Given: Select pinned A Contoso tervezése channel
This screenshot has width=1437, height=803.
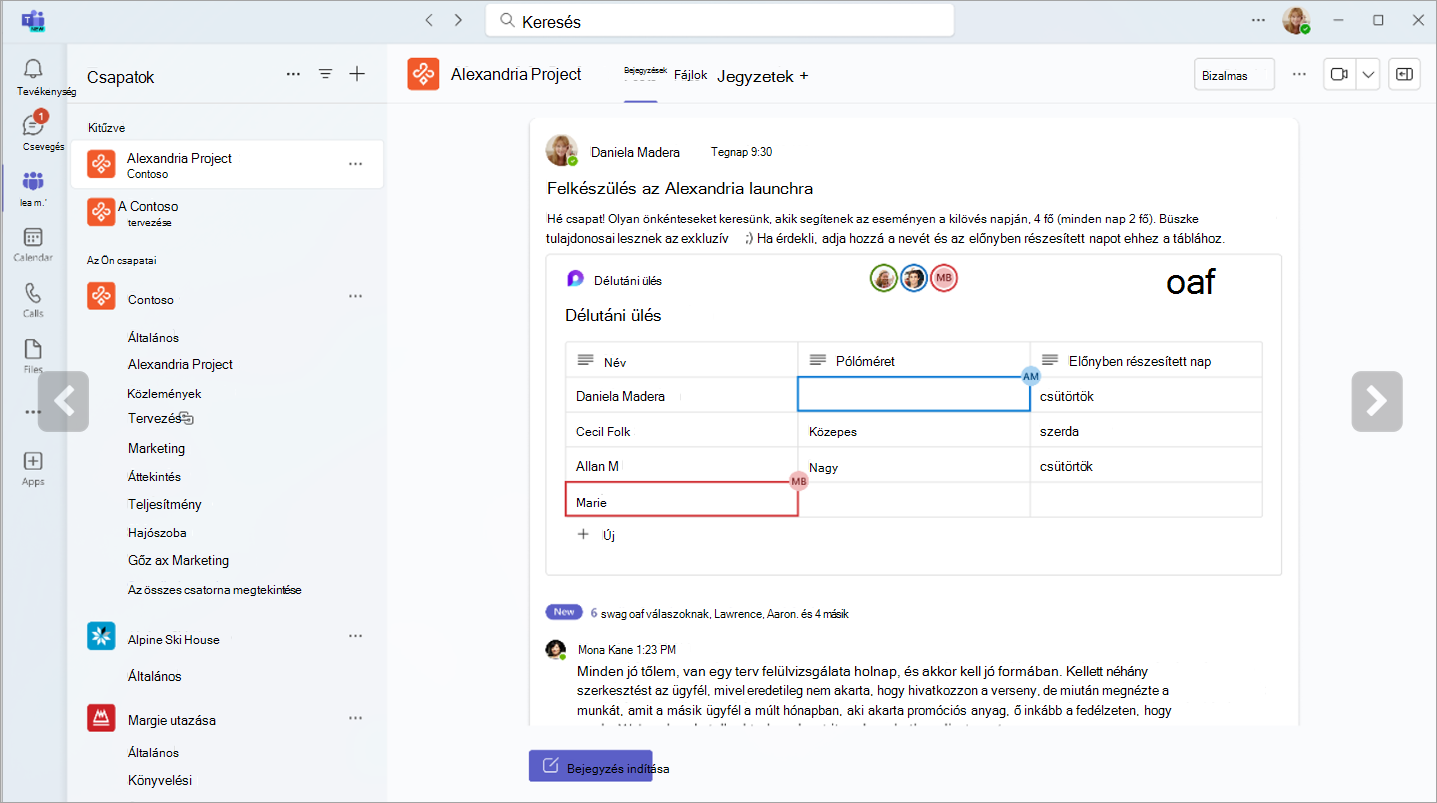Looking at the screenshot, I should tap(227, 213).
